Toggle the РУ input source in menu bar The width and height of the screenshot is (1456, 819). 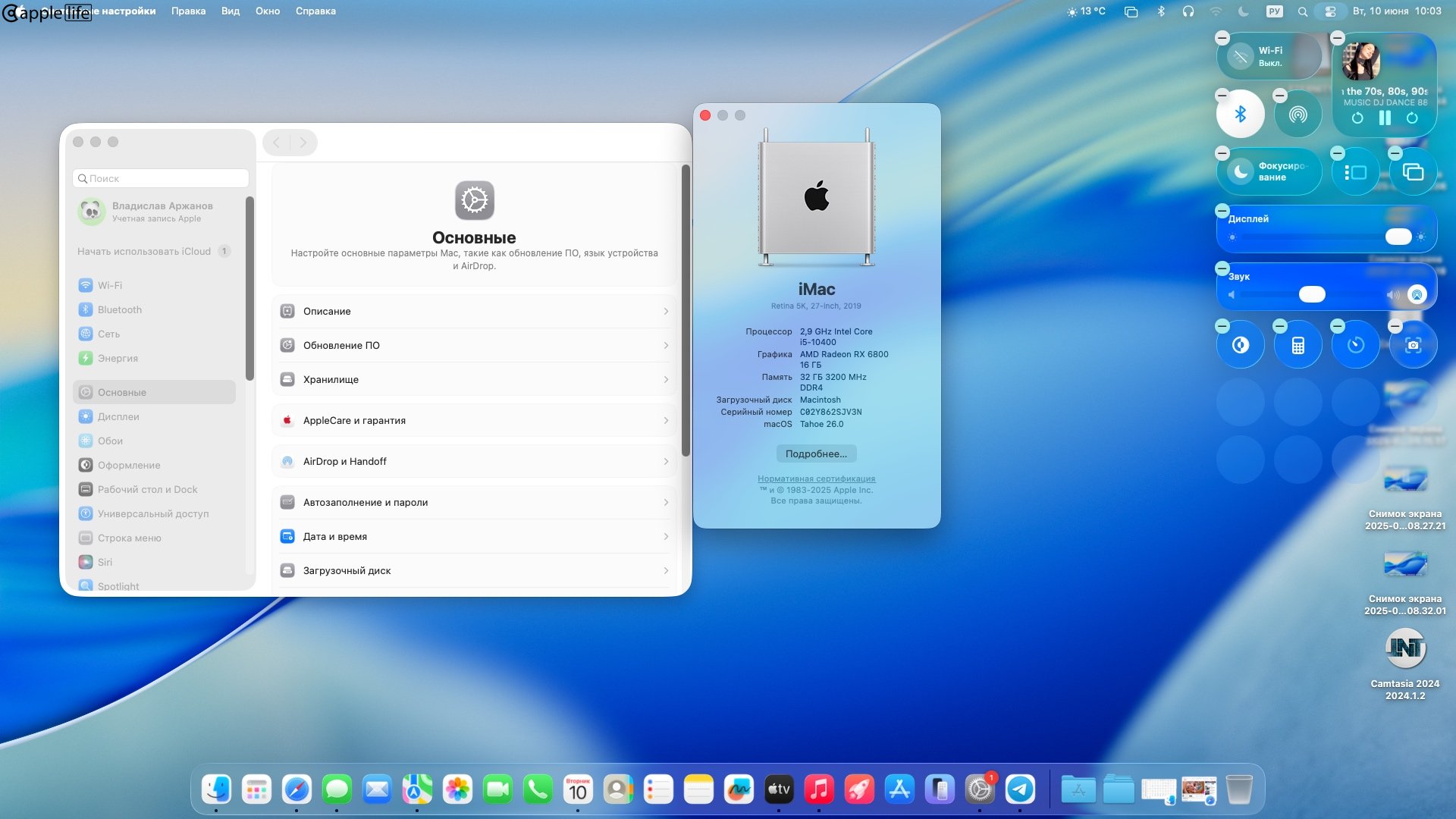pos(1274,11)
